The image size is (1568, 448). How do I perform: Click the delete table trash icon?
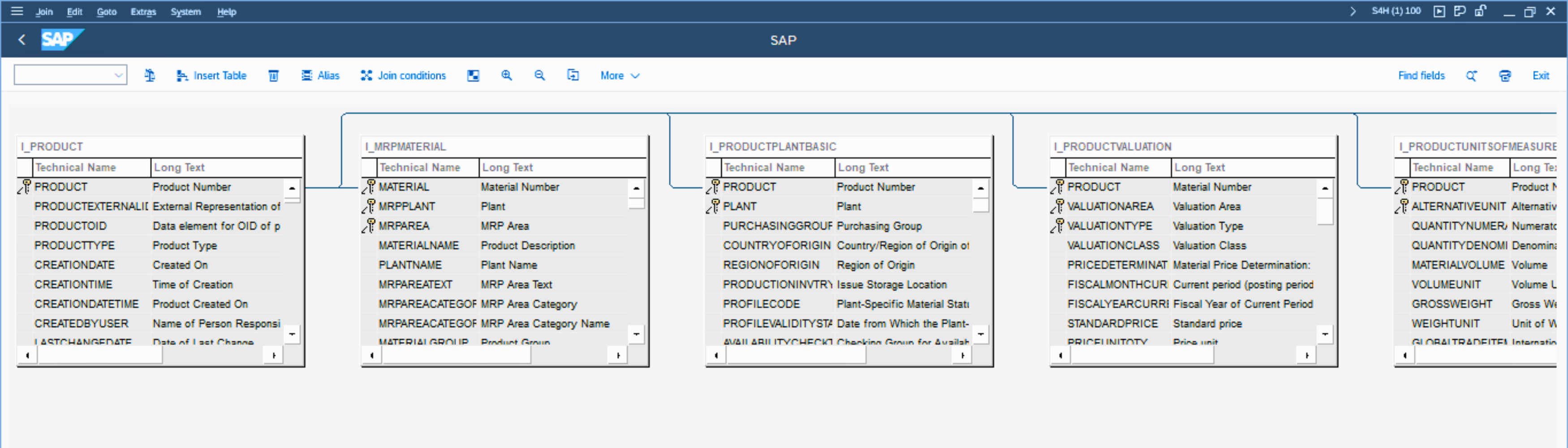[273, 75]
